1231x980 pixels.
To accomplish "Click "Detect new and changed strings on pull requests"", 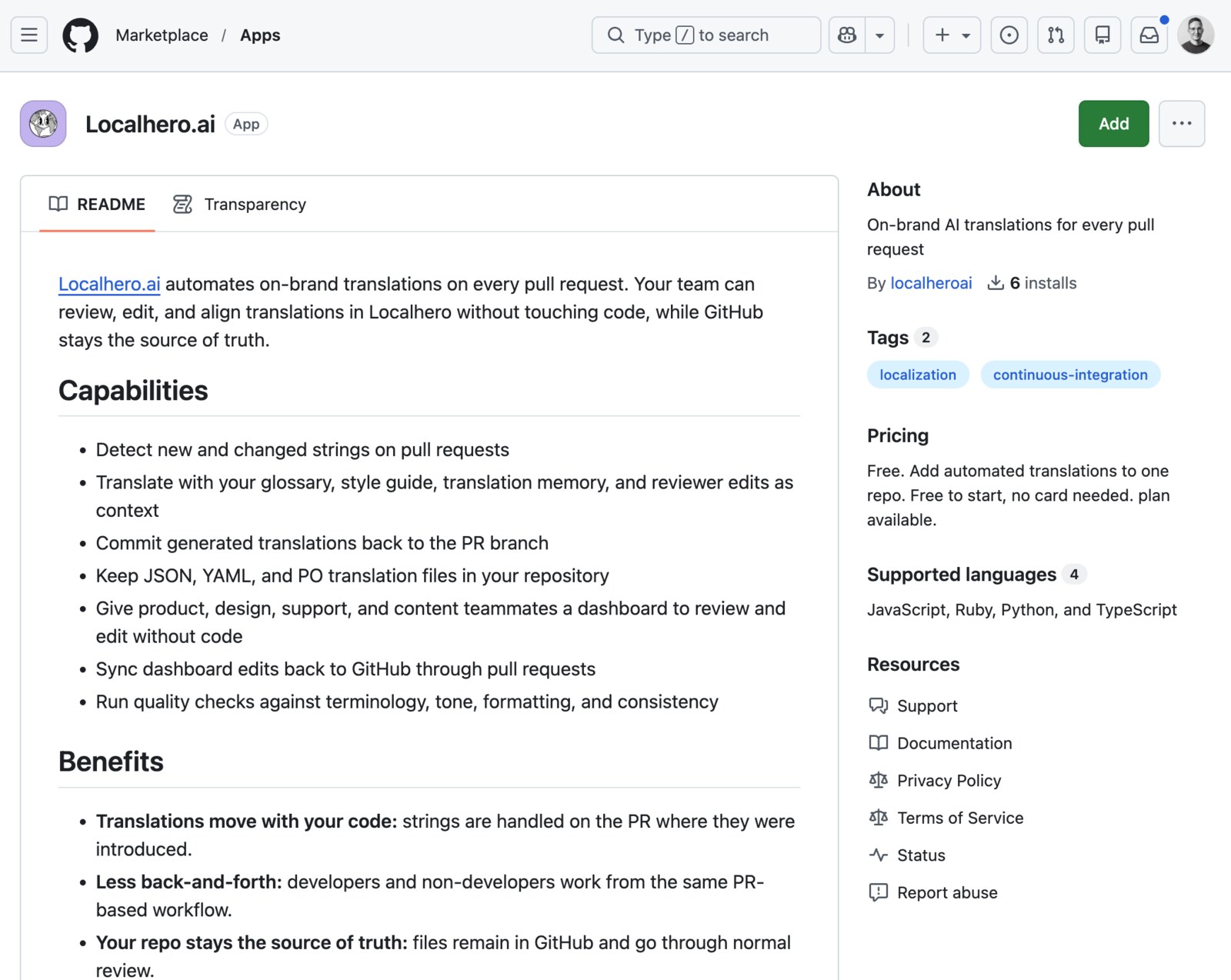I will pos(302,450).
